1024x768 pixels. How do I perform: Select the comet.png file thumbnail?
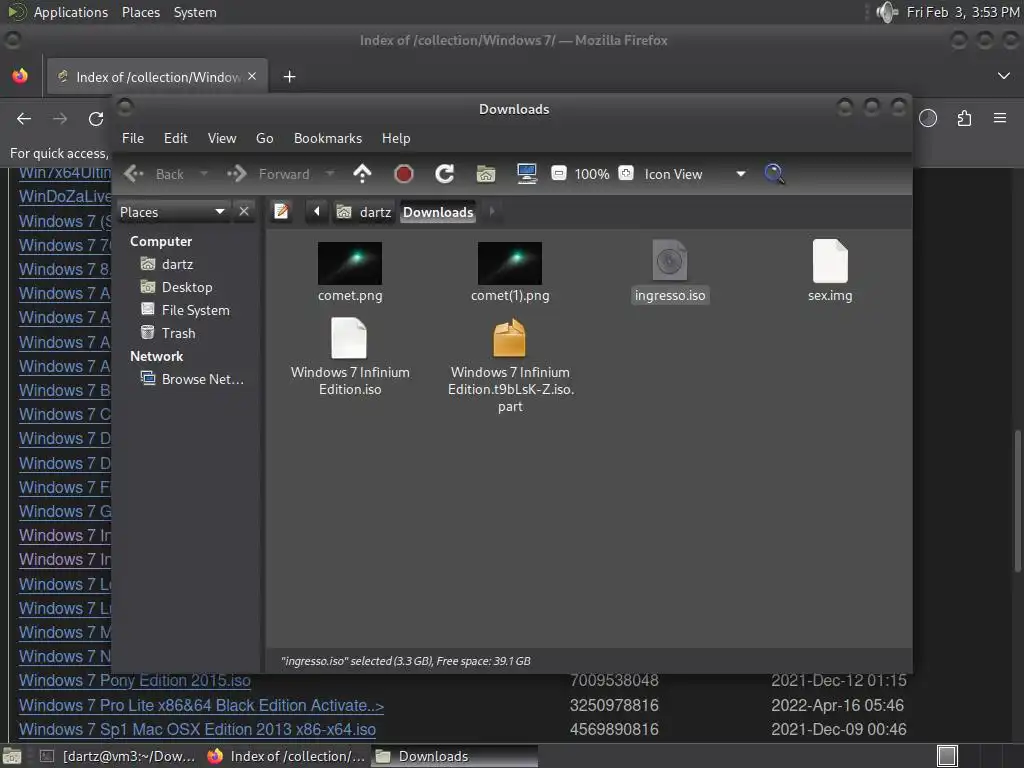350,263
